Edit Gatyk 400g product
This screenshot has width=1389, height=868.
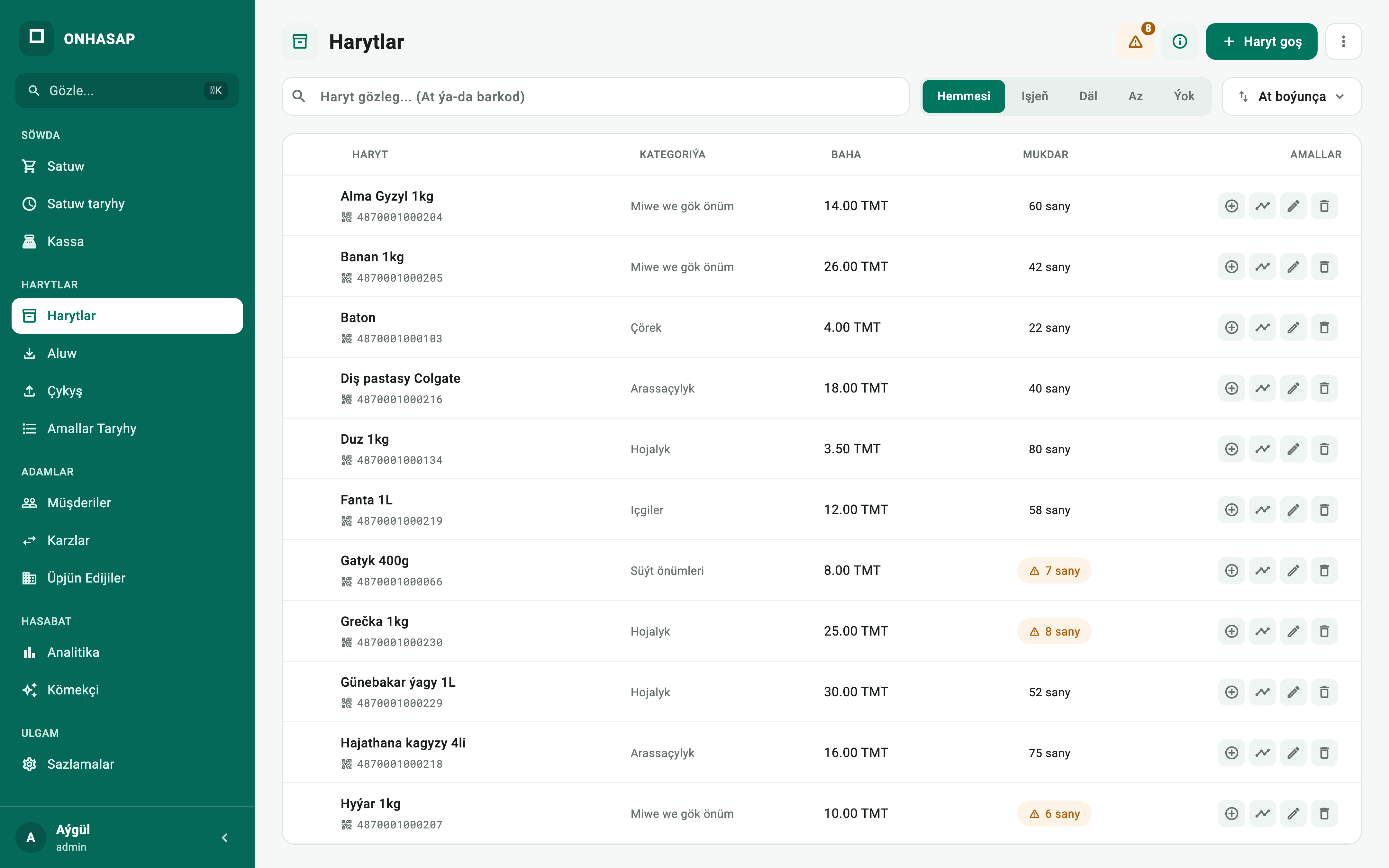coord(1293,571)
